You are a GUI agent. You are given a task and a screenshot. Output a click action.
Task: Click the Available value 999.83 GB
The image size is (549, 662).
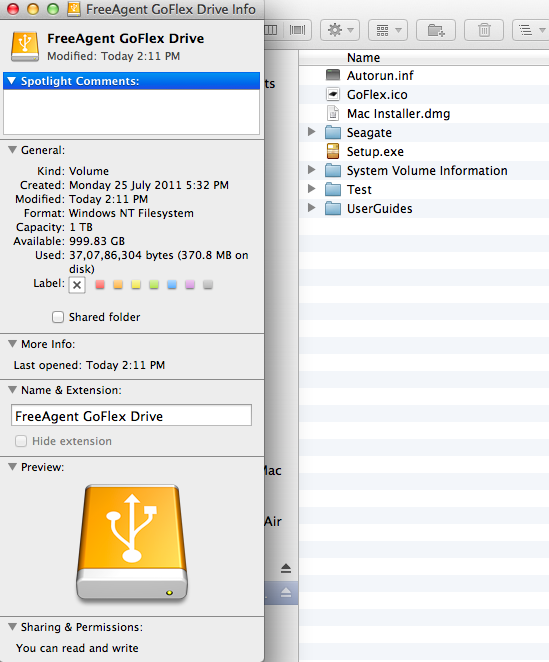[x=97, y=241]
